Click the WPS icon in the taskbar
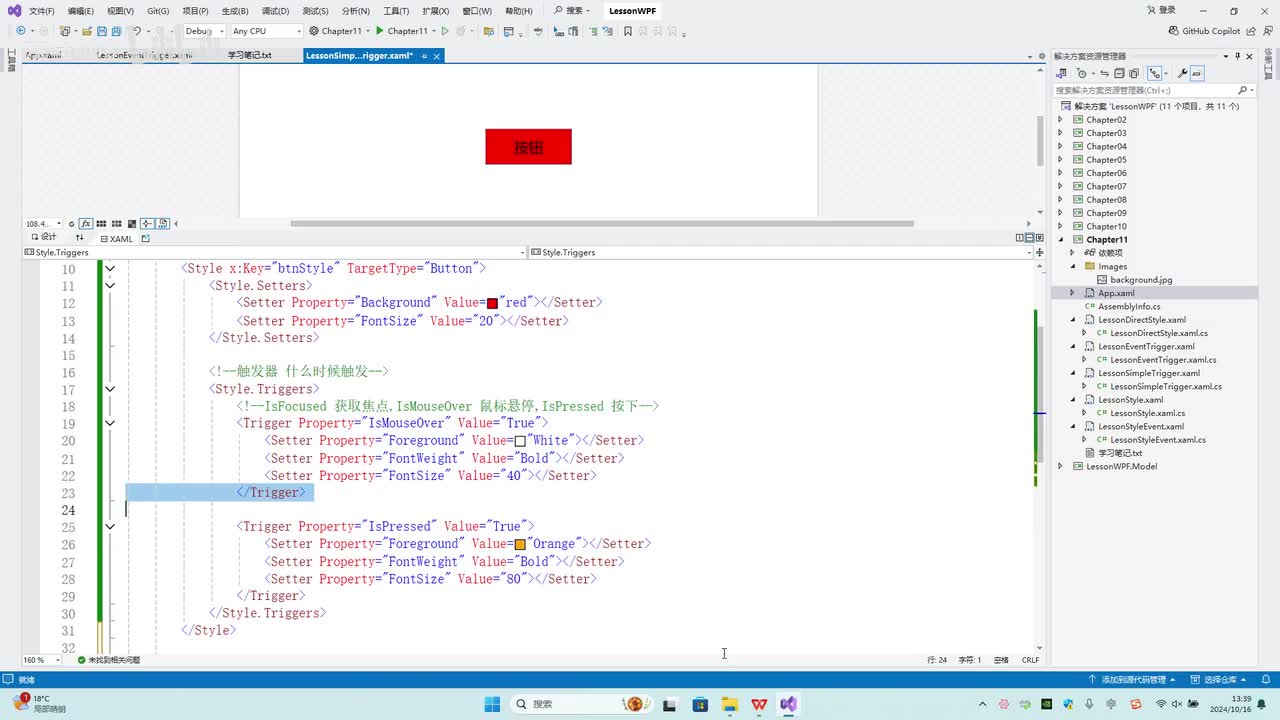1280x720 pixels. [x=759, y=704]
